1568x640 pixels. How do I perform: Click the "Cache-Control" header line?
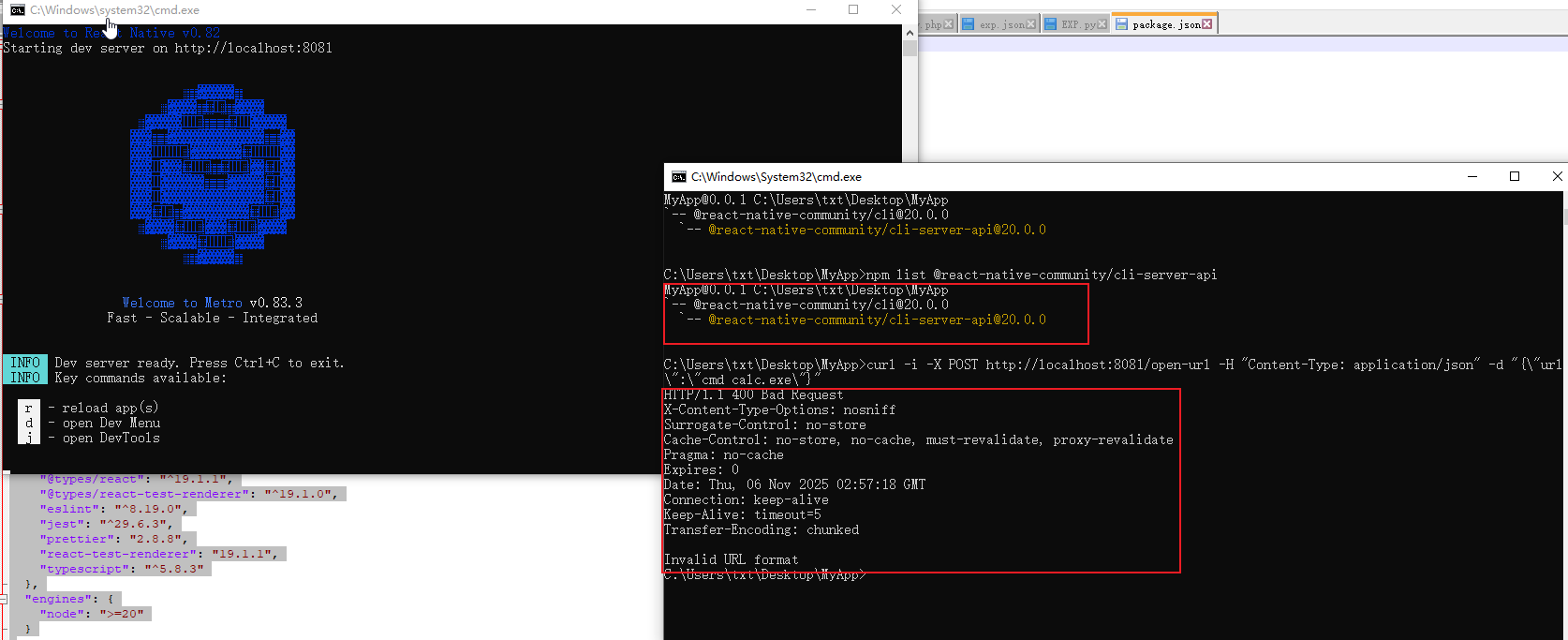coord(918,439)
